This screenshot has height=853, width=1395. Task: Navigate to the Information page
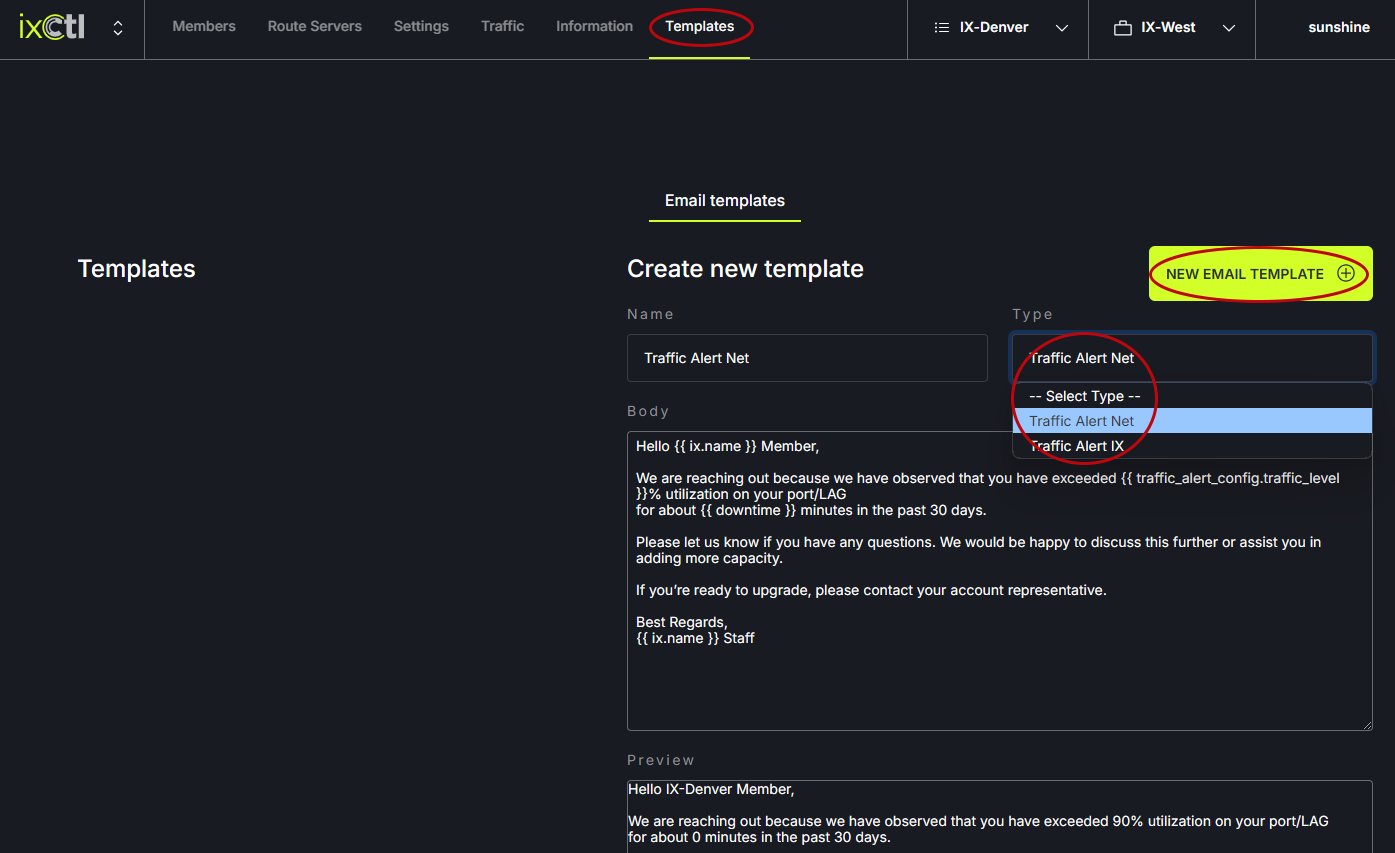point(594,27)
